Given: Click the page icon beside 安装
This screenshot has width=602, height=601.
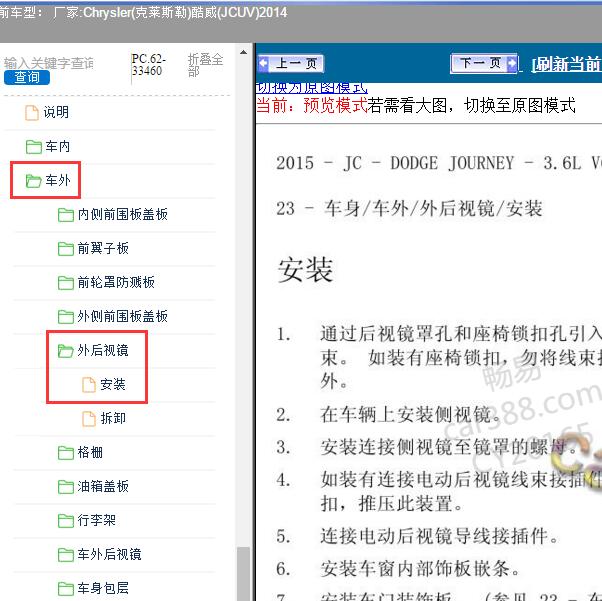Looking at the screenshot, I should 89,385.
